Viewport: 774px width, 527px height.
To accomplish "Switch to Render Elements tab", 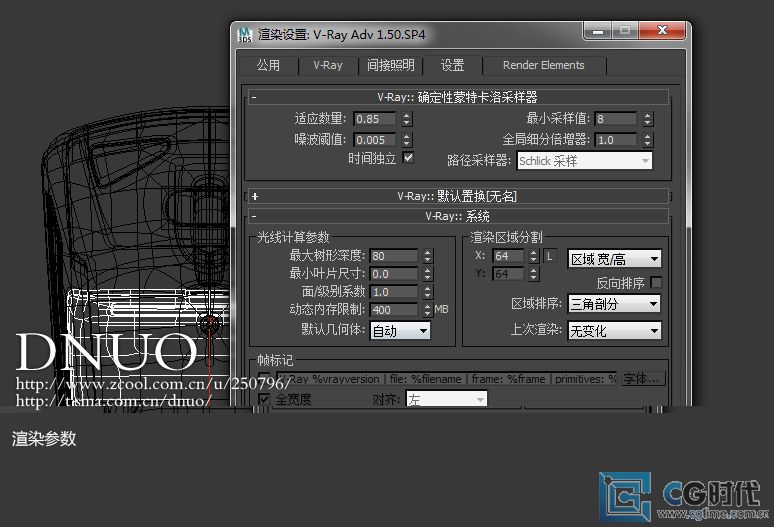I will click(543, 65).
